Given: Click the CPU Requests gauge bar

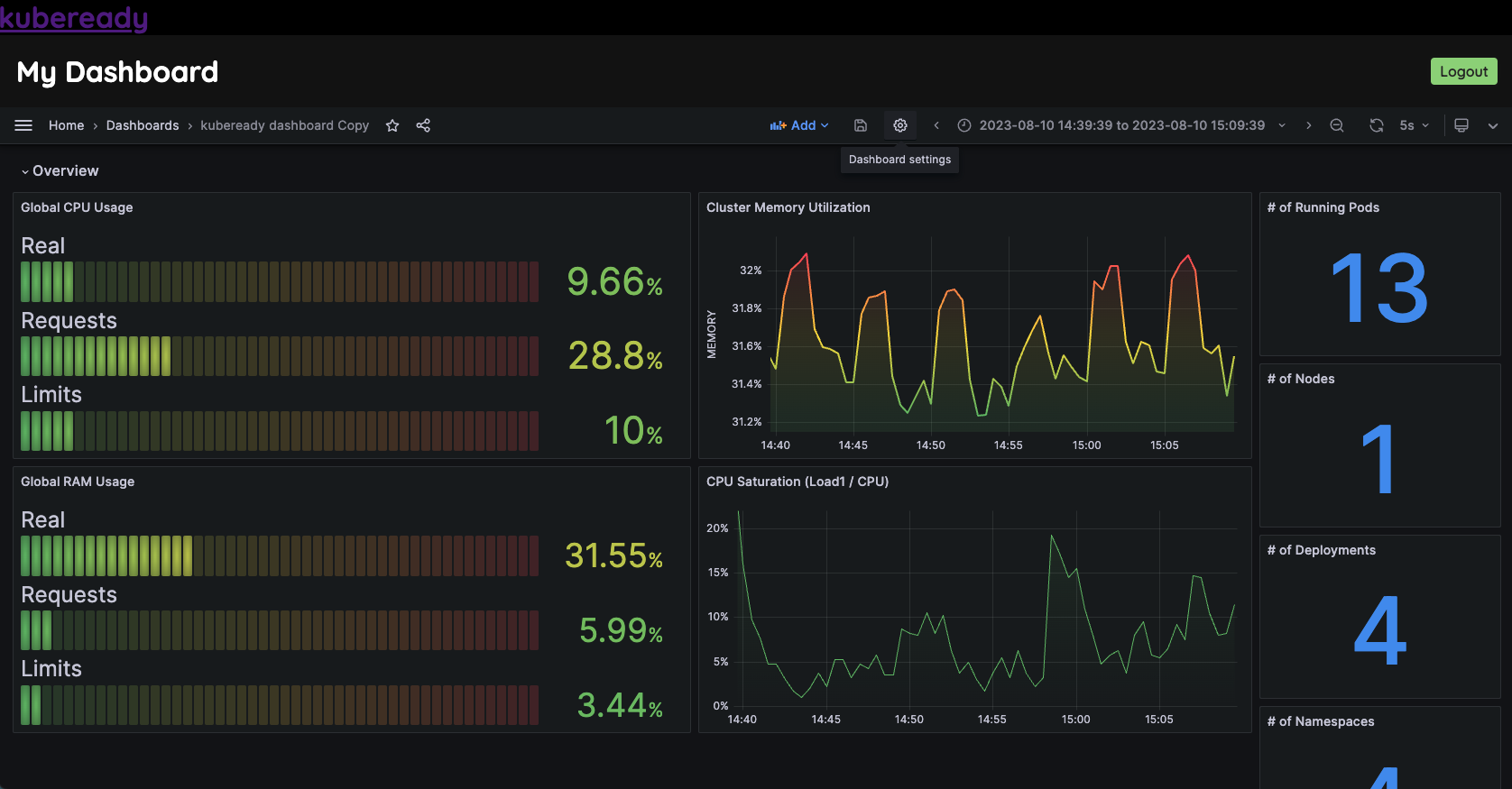Looking at the screenshot, I should [280, 356].
